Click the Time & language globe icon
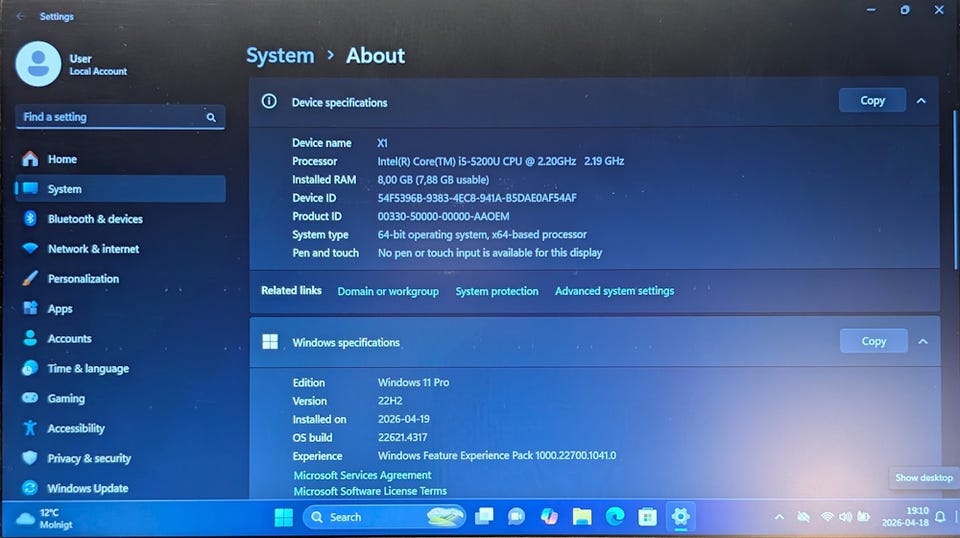Screen dimensions: 960x538 click(29, 368)
